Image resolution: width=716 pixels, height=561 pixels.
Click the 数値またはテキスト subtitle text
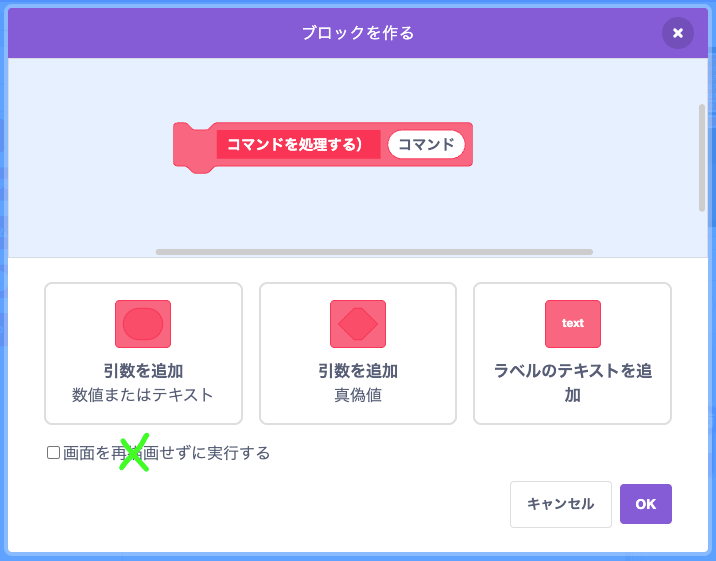[x=143, y=395]
